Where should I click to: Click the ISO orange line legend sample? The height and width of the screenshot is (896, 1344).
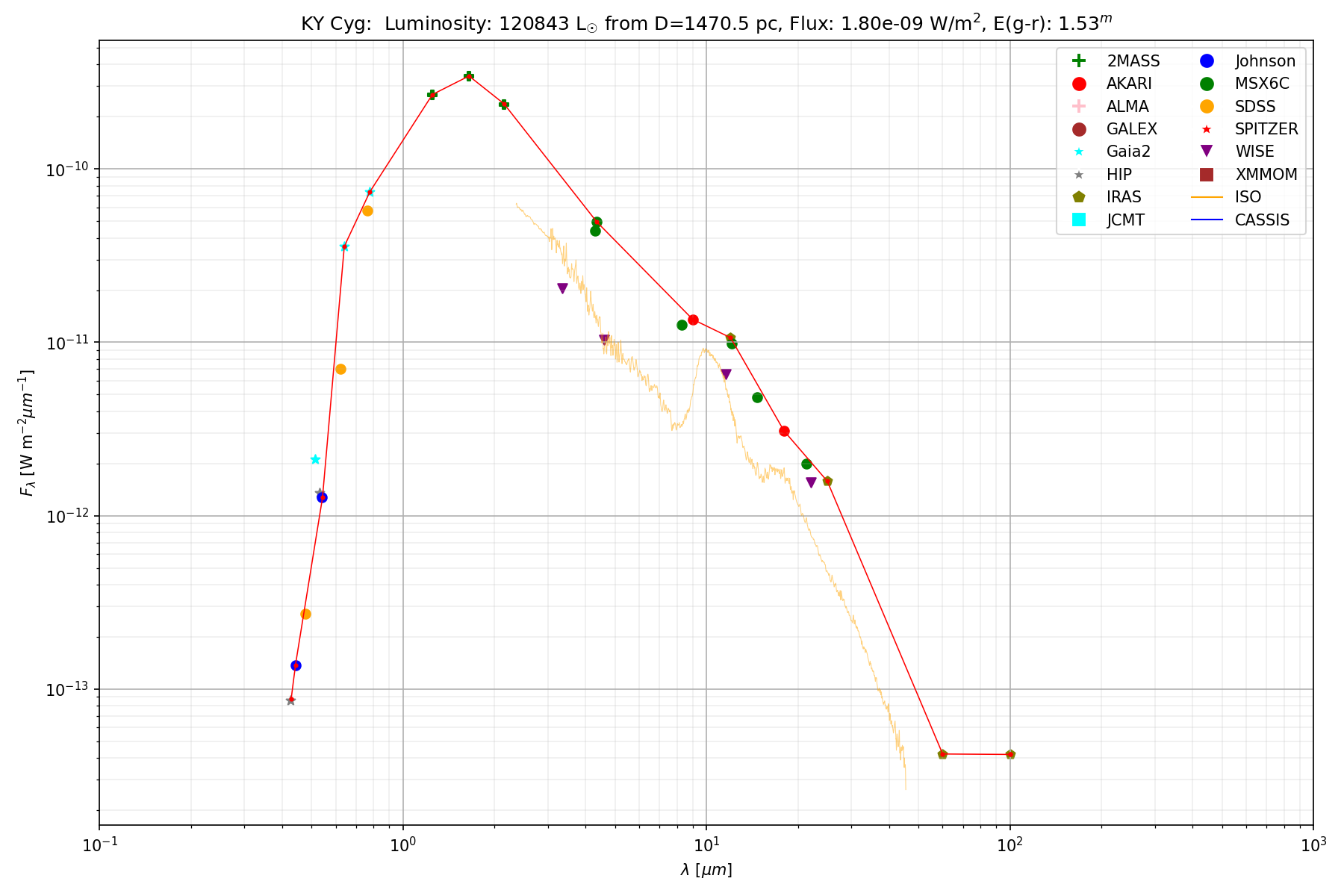click(x=1207, y=197)
